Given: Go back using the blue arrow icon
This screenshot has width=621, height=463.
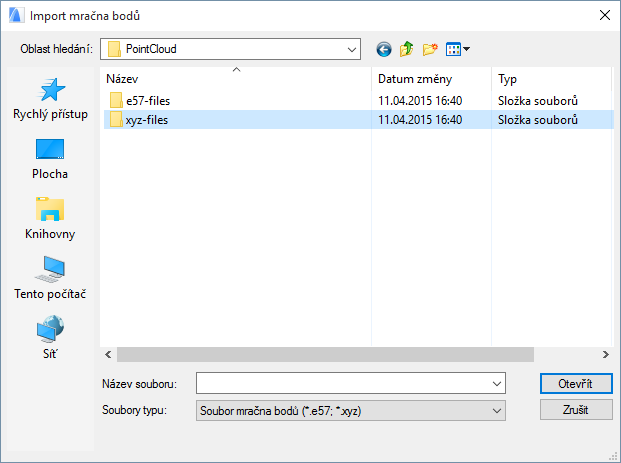Looking at the screenshot, I should (384, 50).
